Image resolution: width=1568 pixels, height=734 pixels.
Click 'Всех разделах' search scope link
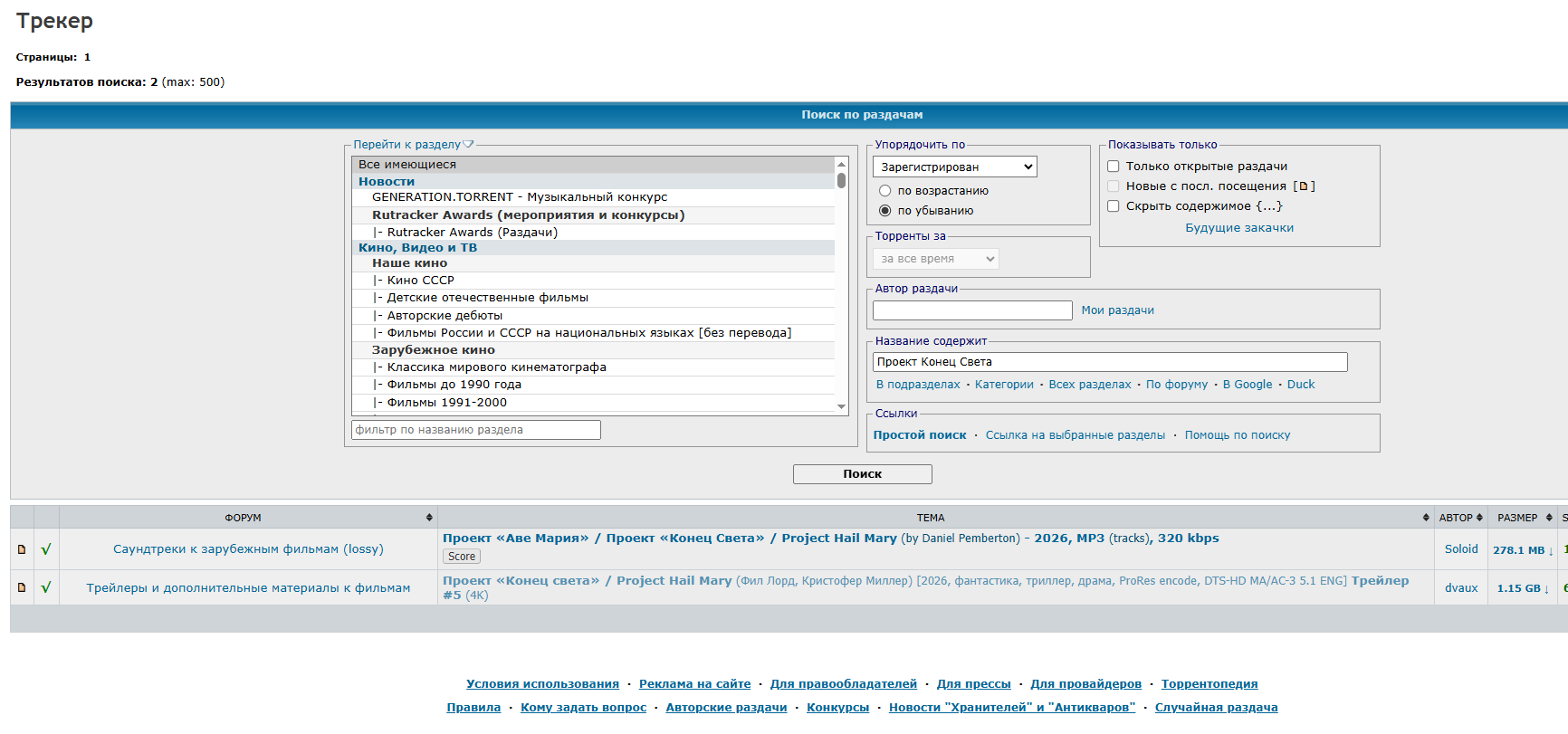point(1090,385)
